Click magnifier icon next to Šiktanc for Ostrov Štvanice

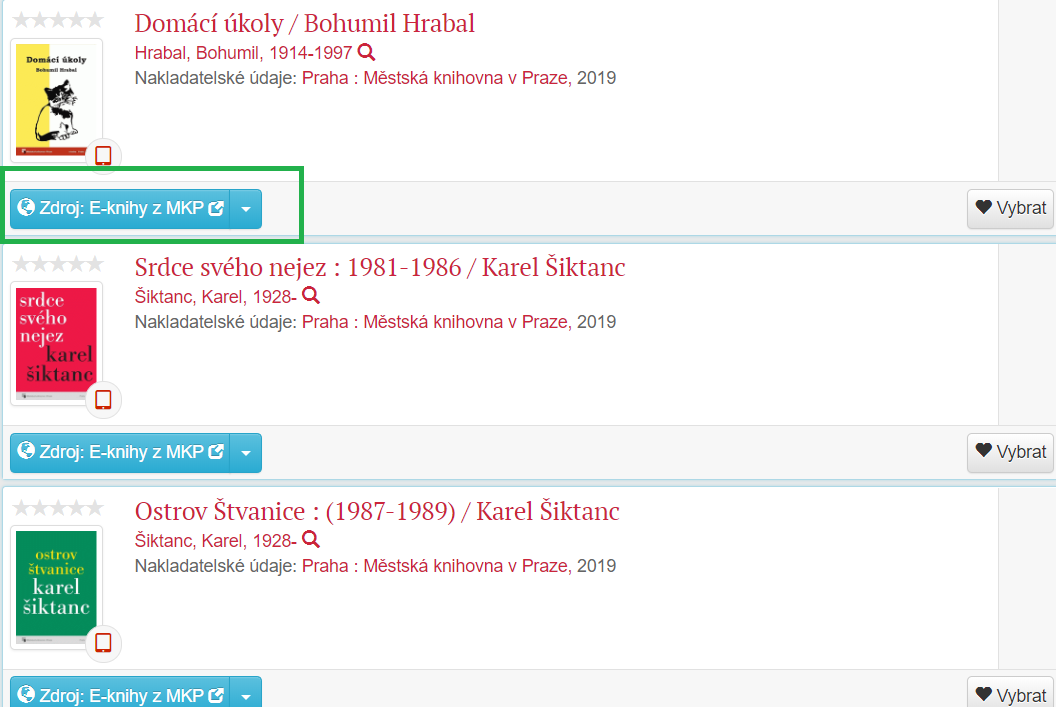click(310, 539)
